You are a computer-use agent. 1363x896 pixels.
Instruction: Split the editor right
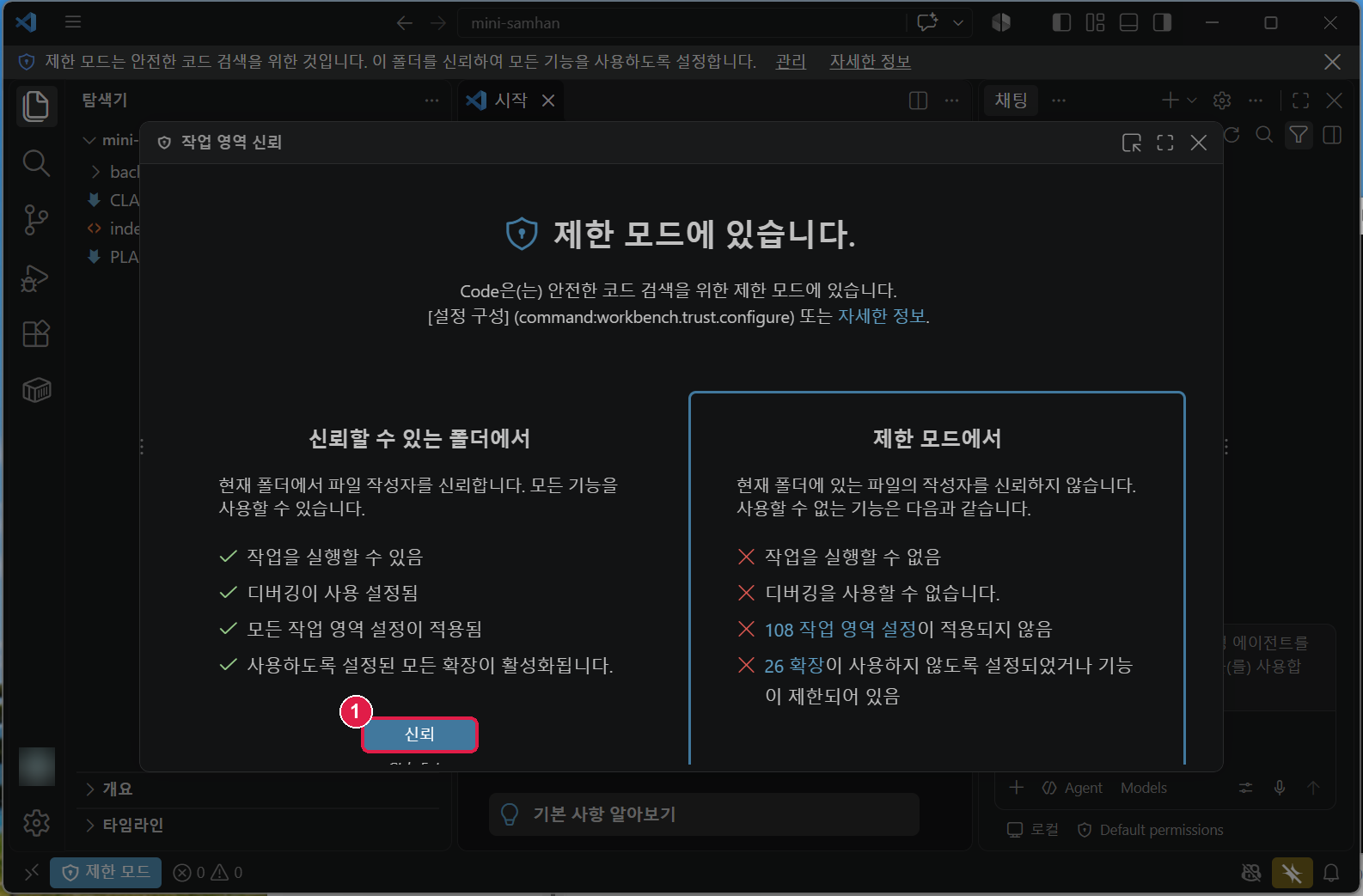(x=918, y=101)
